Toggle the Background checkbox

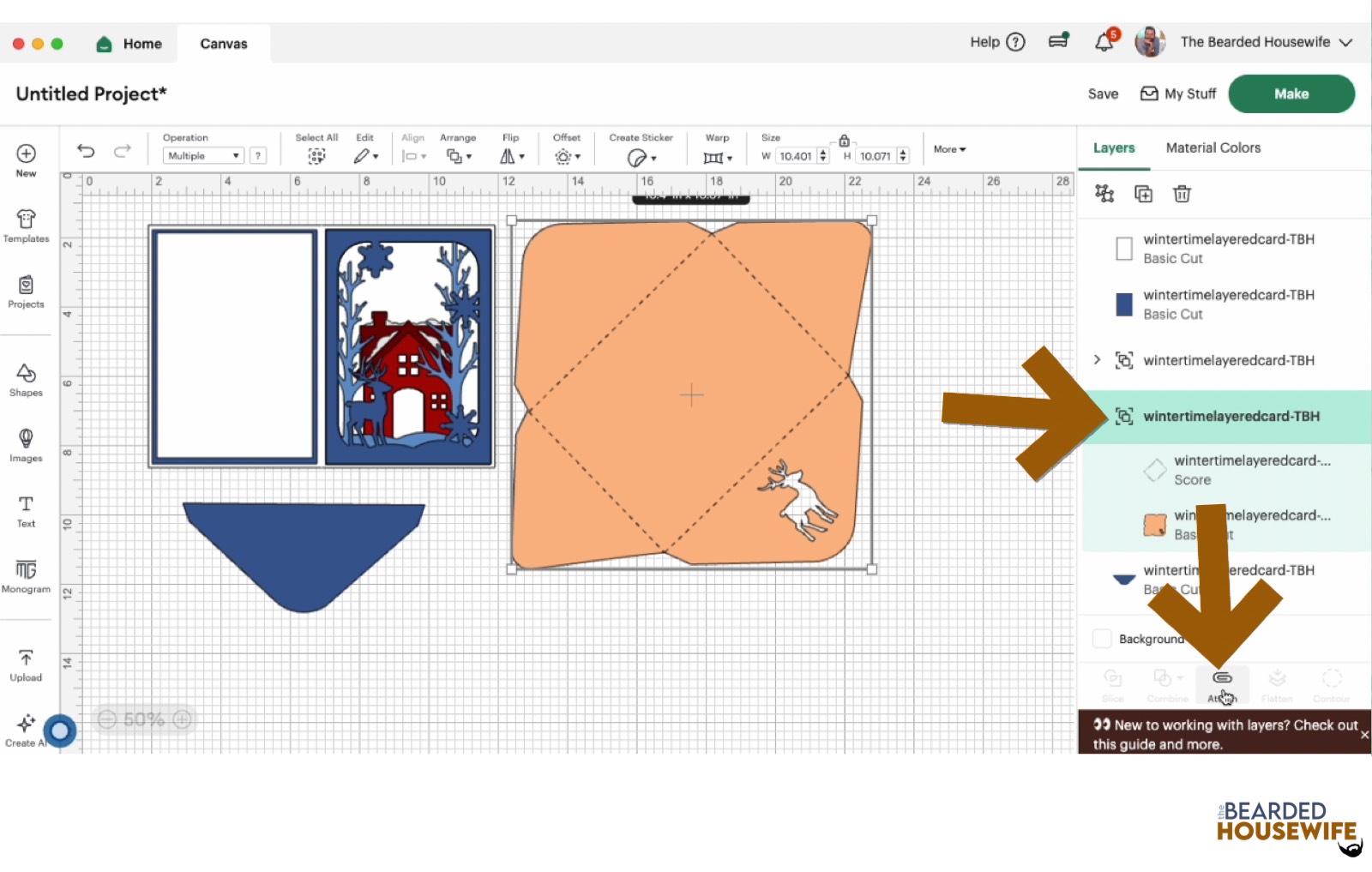(1102, 639)
